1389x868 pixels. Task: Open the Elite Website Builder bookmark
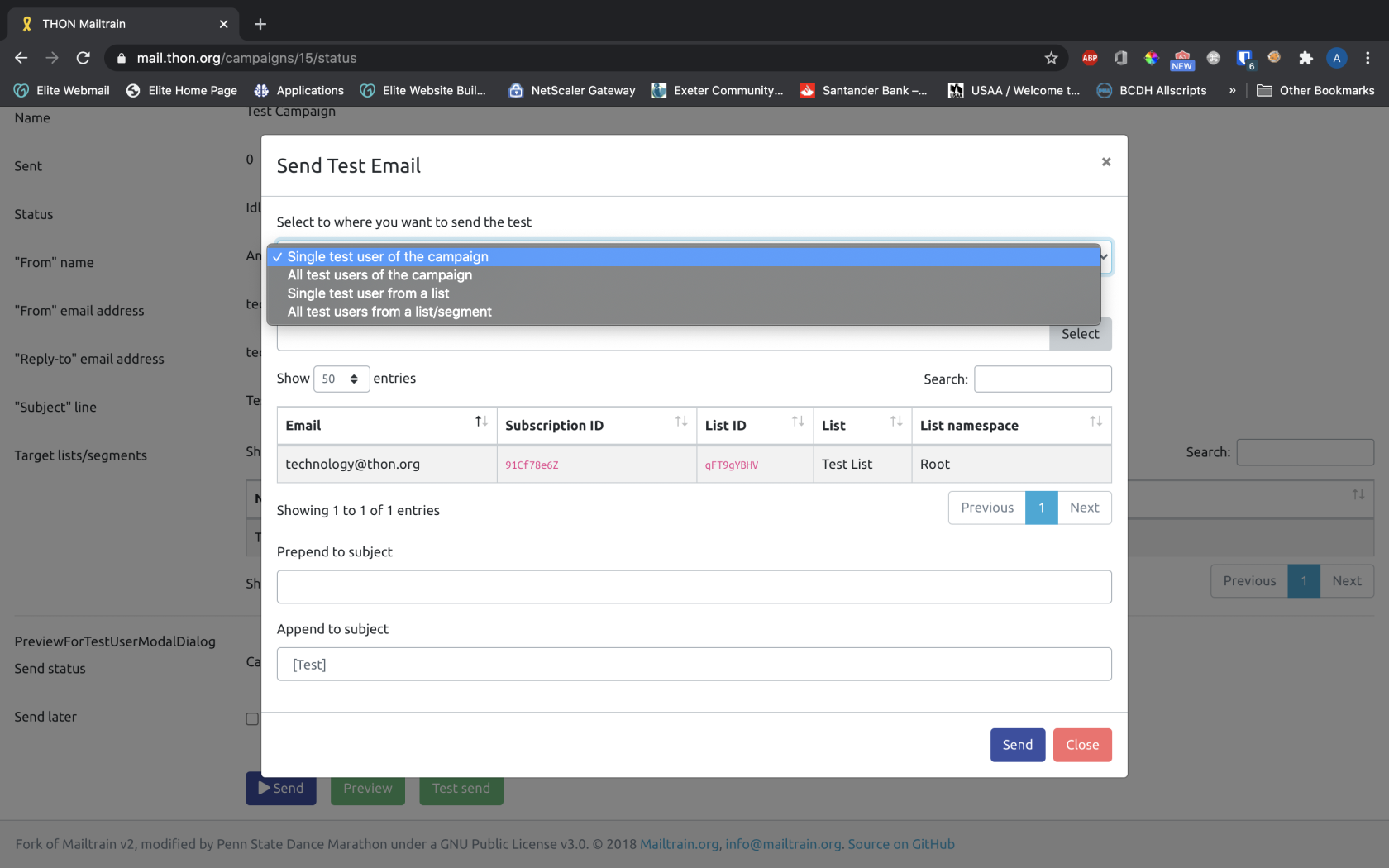[423, 90]
